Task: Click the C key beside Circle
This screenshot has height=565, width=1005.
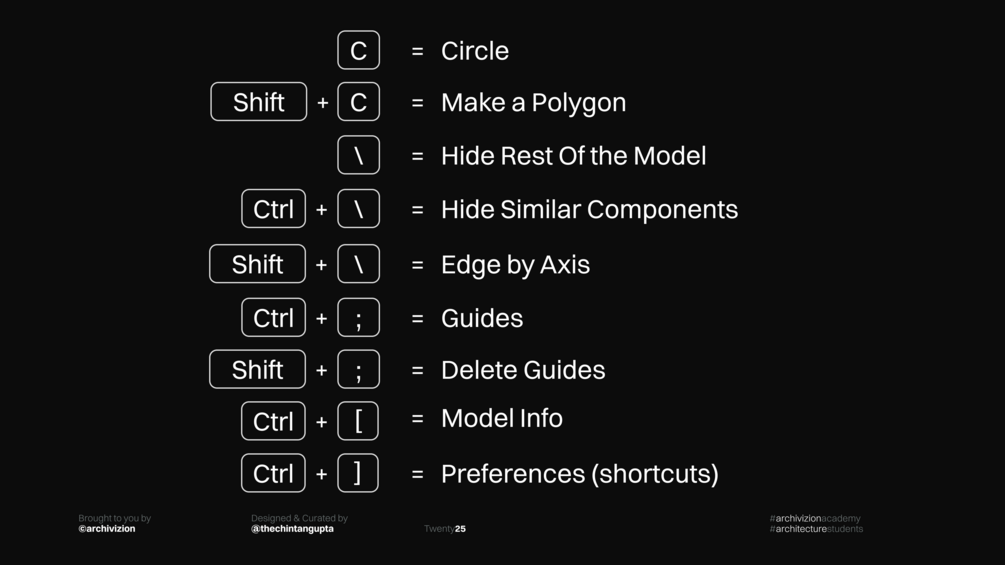Action: (x=358, y=50)
